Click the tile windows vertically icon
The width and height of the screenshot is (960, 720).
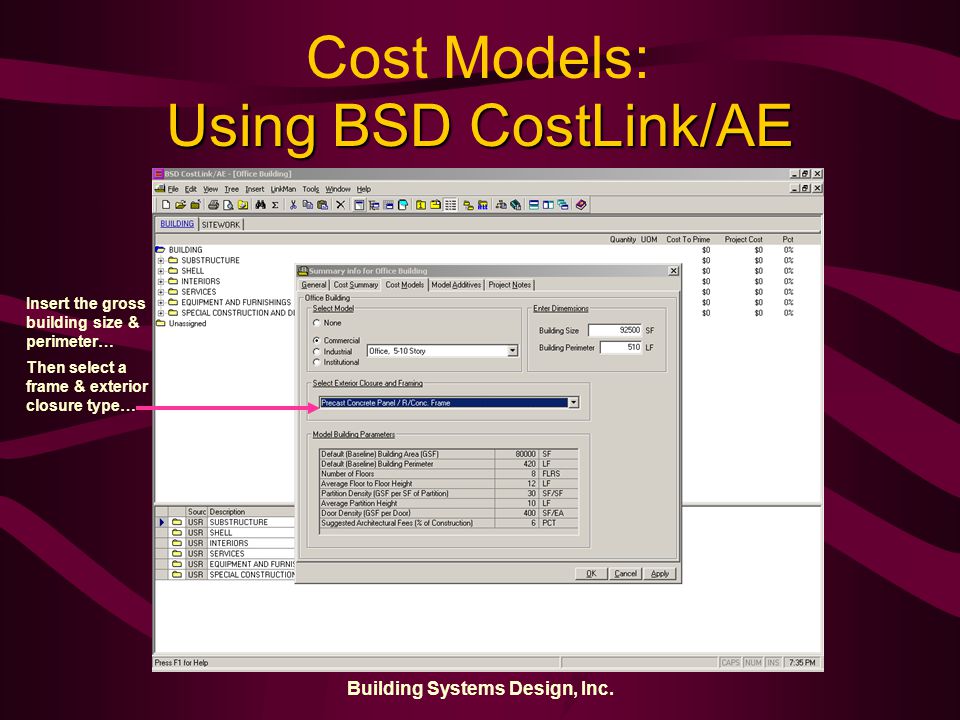548,204
